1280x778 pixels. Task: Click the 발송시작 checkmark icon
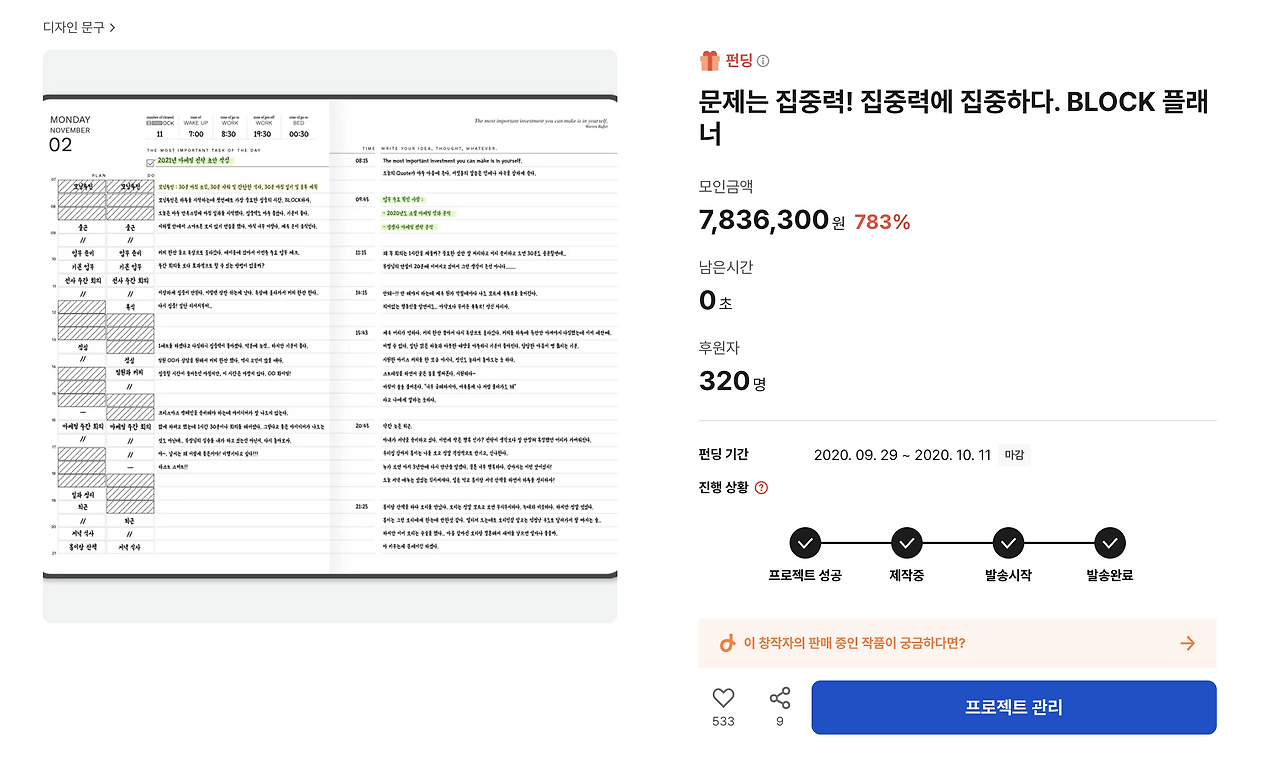coord(1008,543)
